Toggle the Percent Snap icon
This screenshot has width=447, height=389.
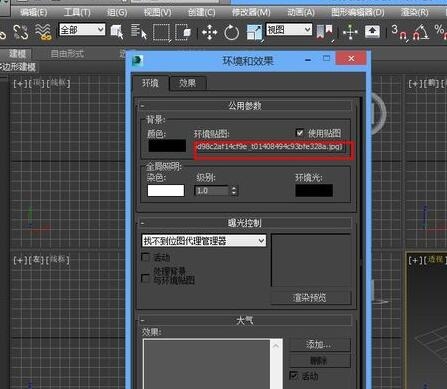[441, 32]
